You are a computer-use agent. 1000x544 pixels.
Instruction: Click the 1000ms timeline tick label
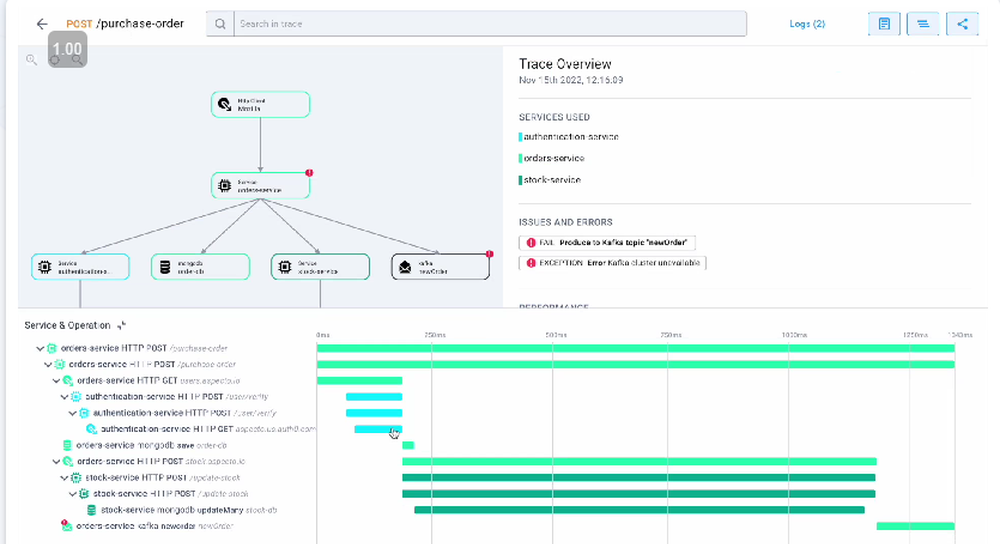[x=795, y=335]
